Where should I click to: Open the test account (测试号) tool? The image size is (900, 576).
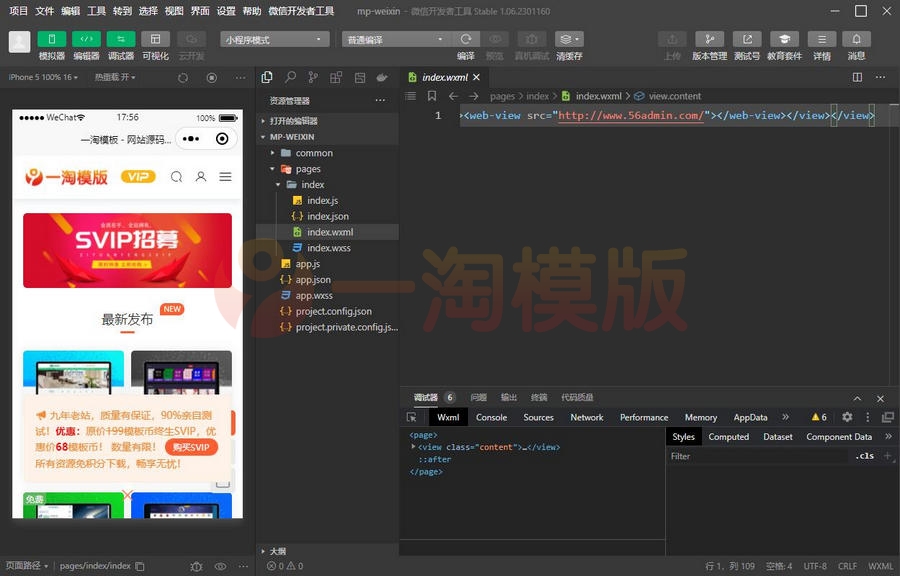pos(747,39)
